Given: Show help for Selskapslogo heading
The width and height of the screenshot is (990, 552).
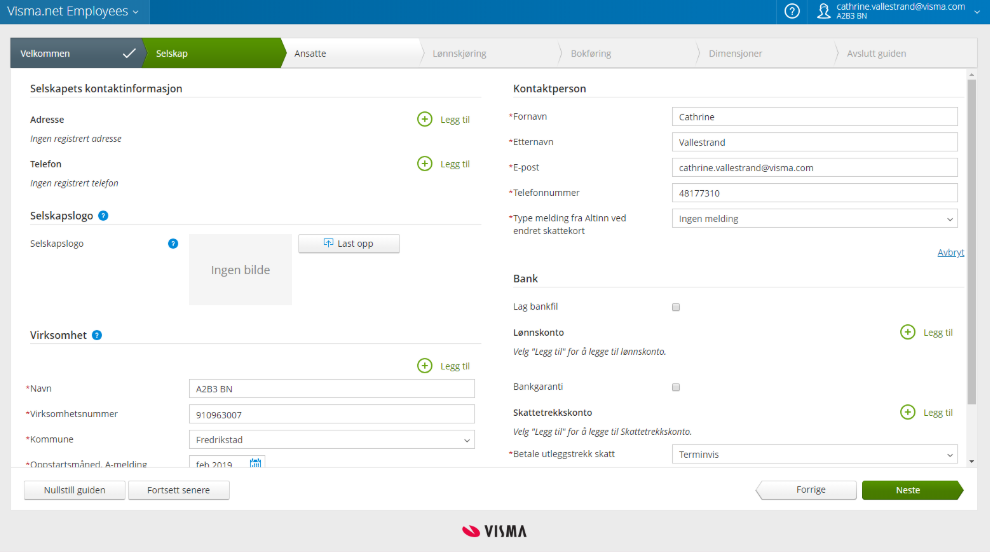Looking at the screenshot, I should [104, 215].
